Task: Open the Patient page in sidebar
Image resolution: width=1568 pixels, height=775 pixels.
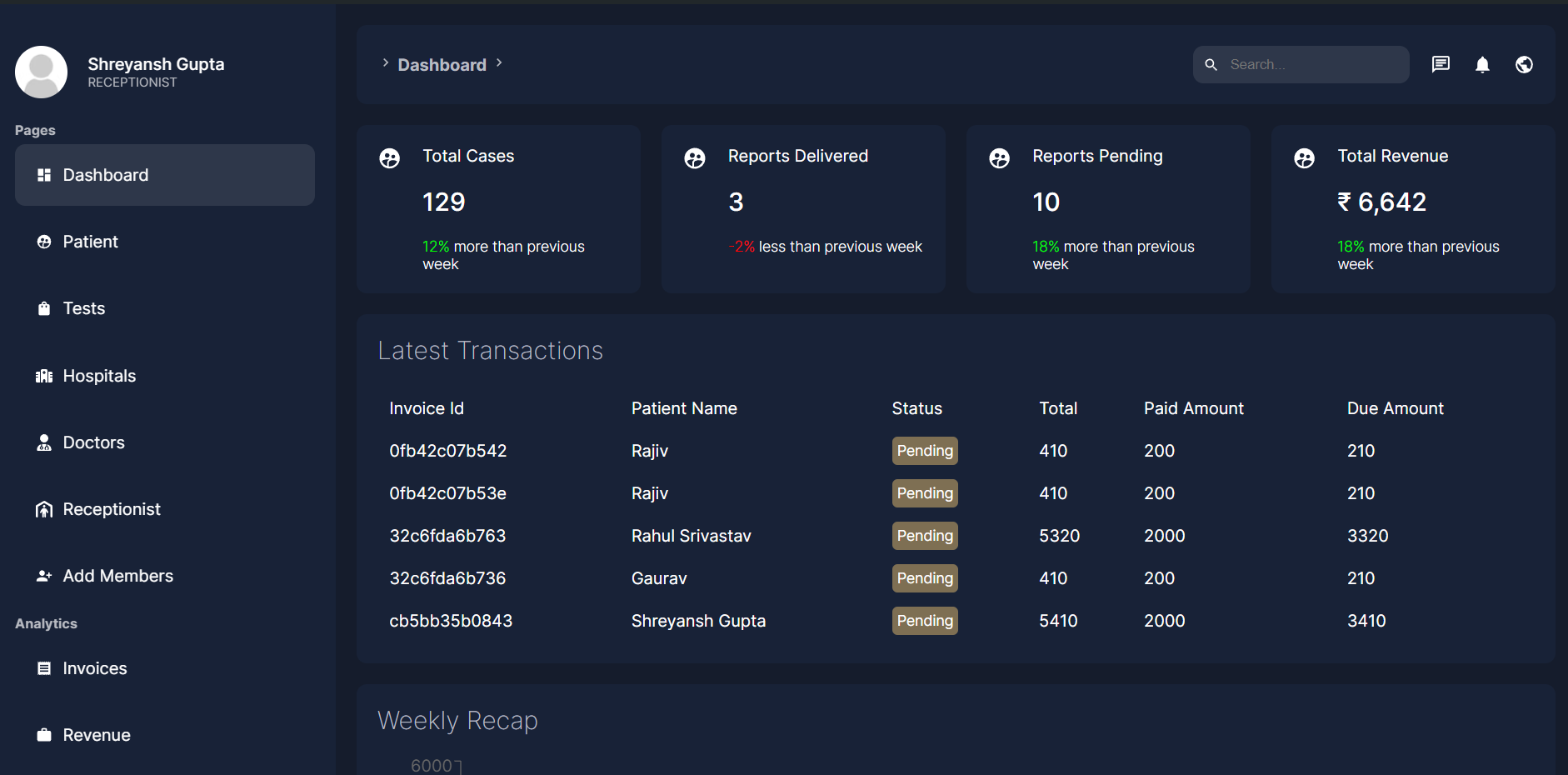Action: tap(90, 242)
